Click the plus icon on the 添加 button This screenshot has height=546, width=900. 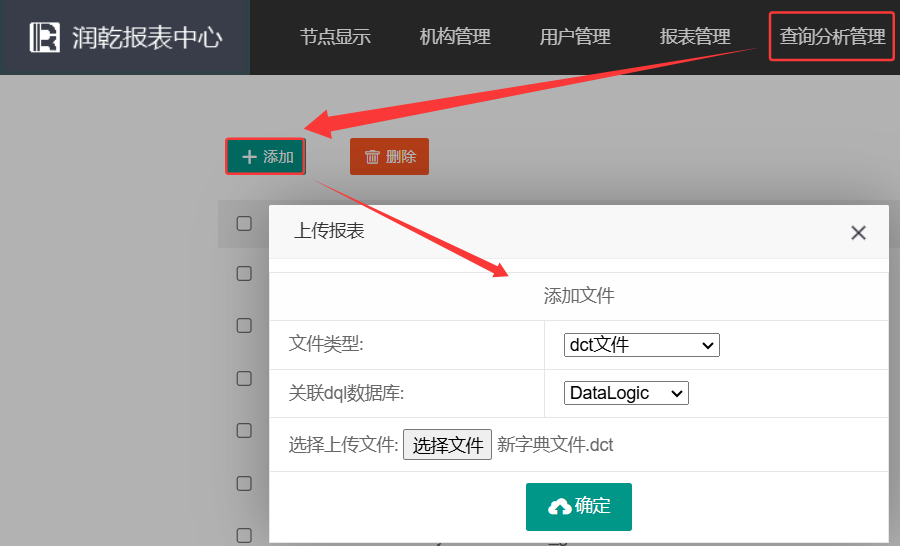[x=250, y=157]
